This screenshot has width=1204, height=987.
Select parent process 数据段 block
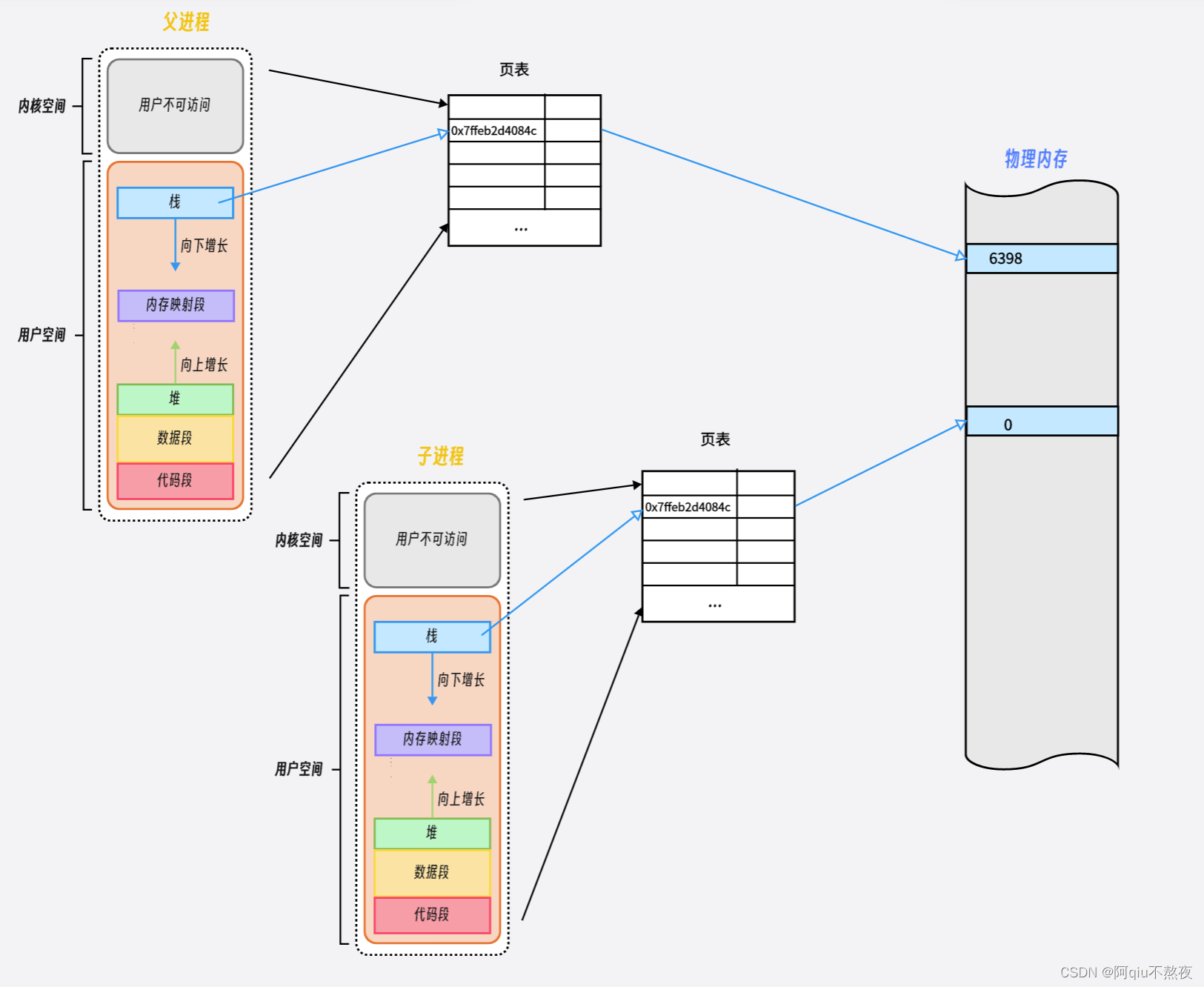(175, 439)
